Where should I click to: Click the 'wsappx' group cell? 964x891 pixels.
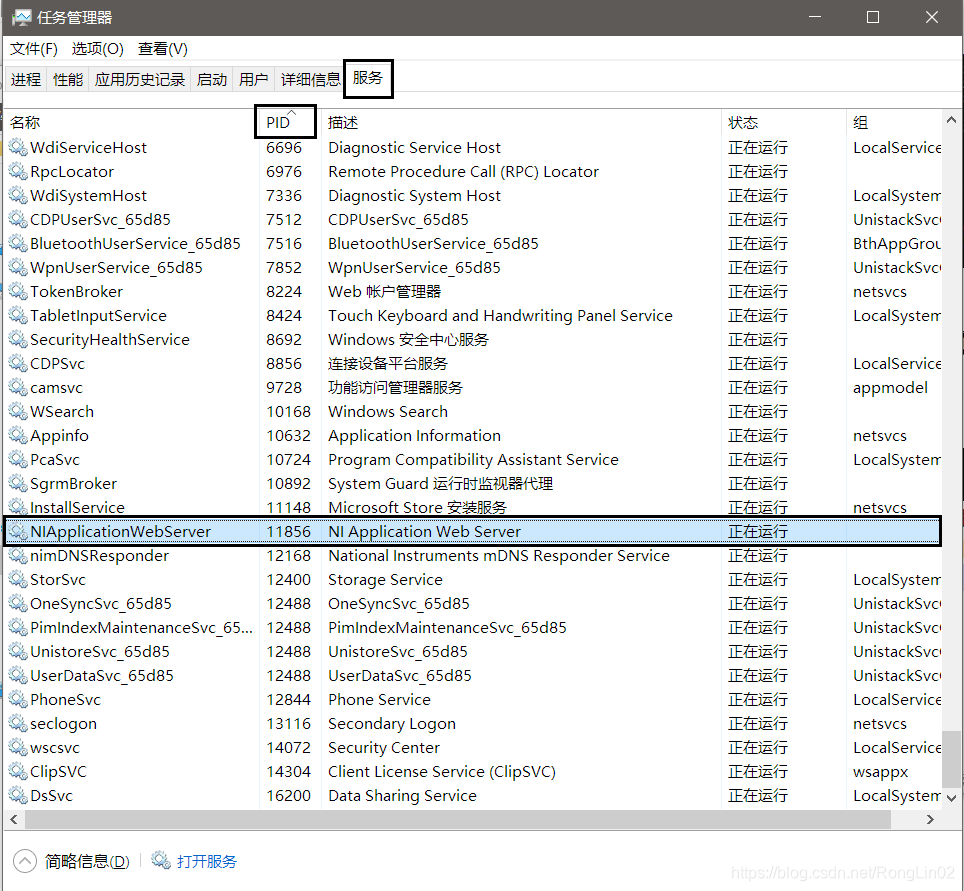point(880,771)
